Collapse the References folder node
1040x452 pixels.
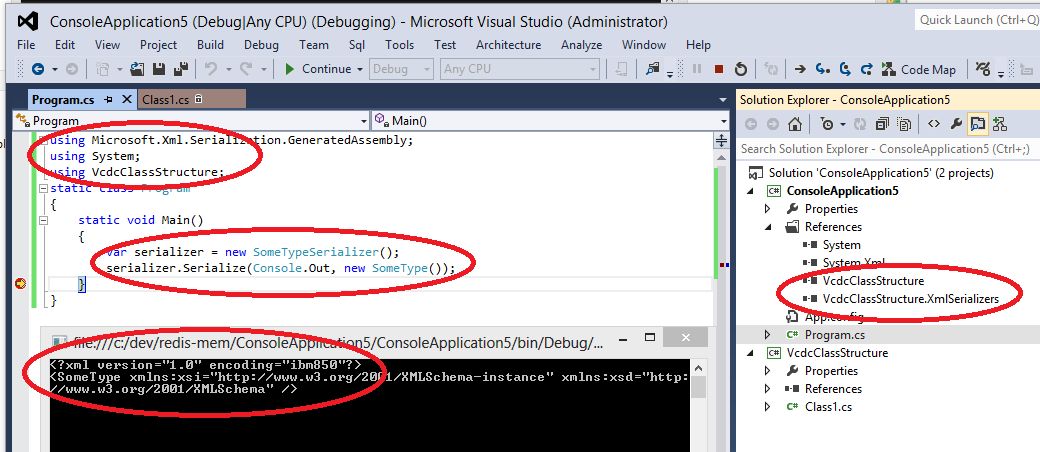click(x=768, y=227)
